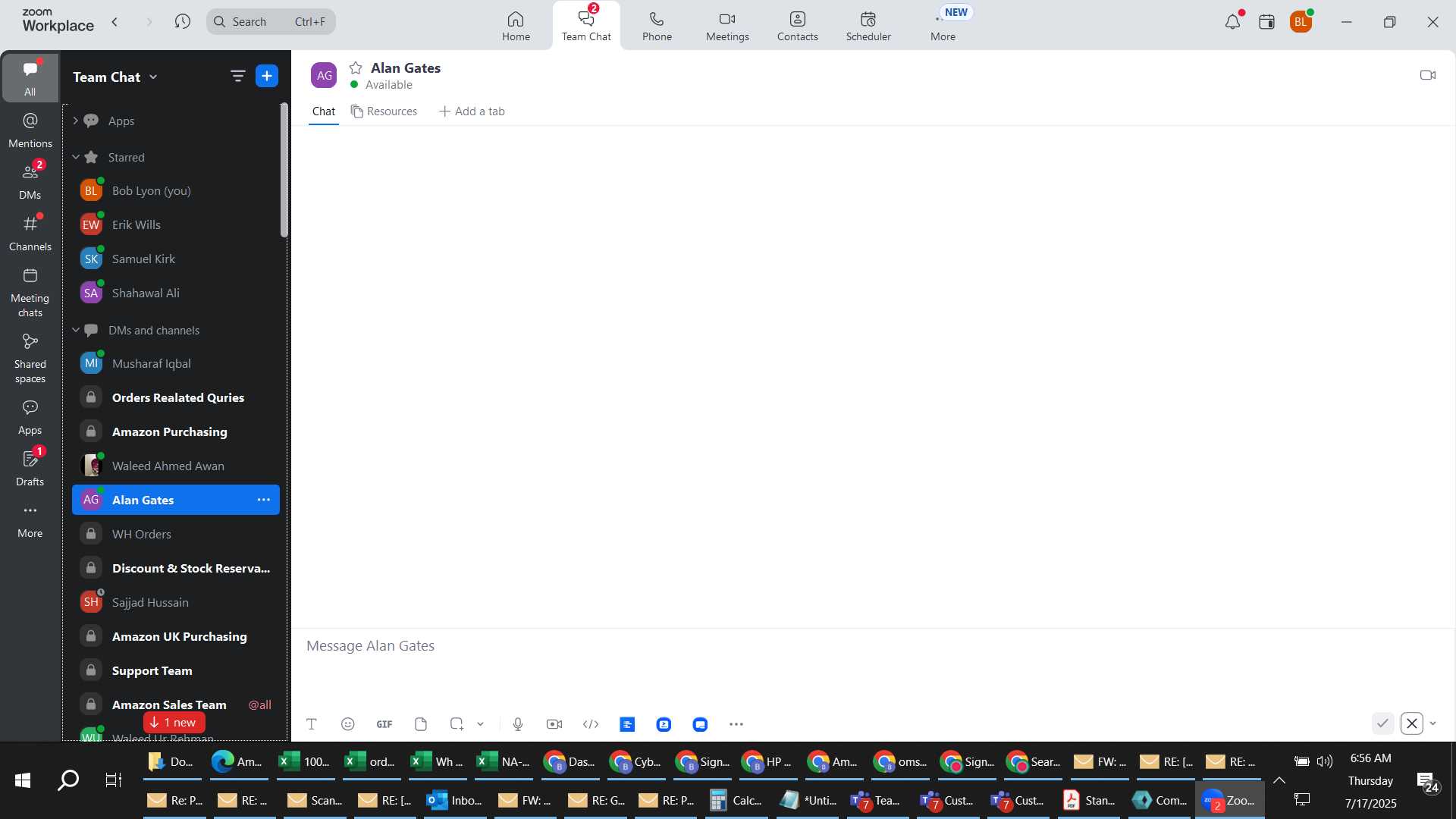Click the Search box
Image resolution: width=1456 pixels, height=819 pixels.
tap(271, 22)
